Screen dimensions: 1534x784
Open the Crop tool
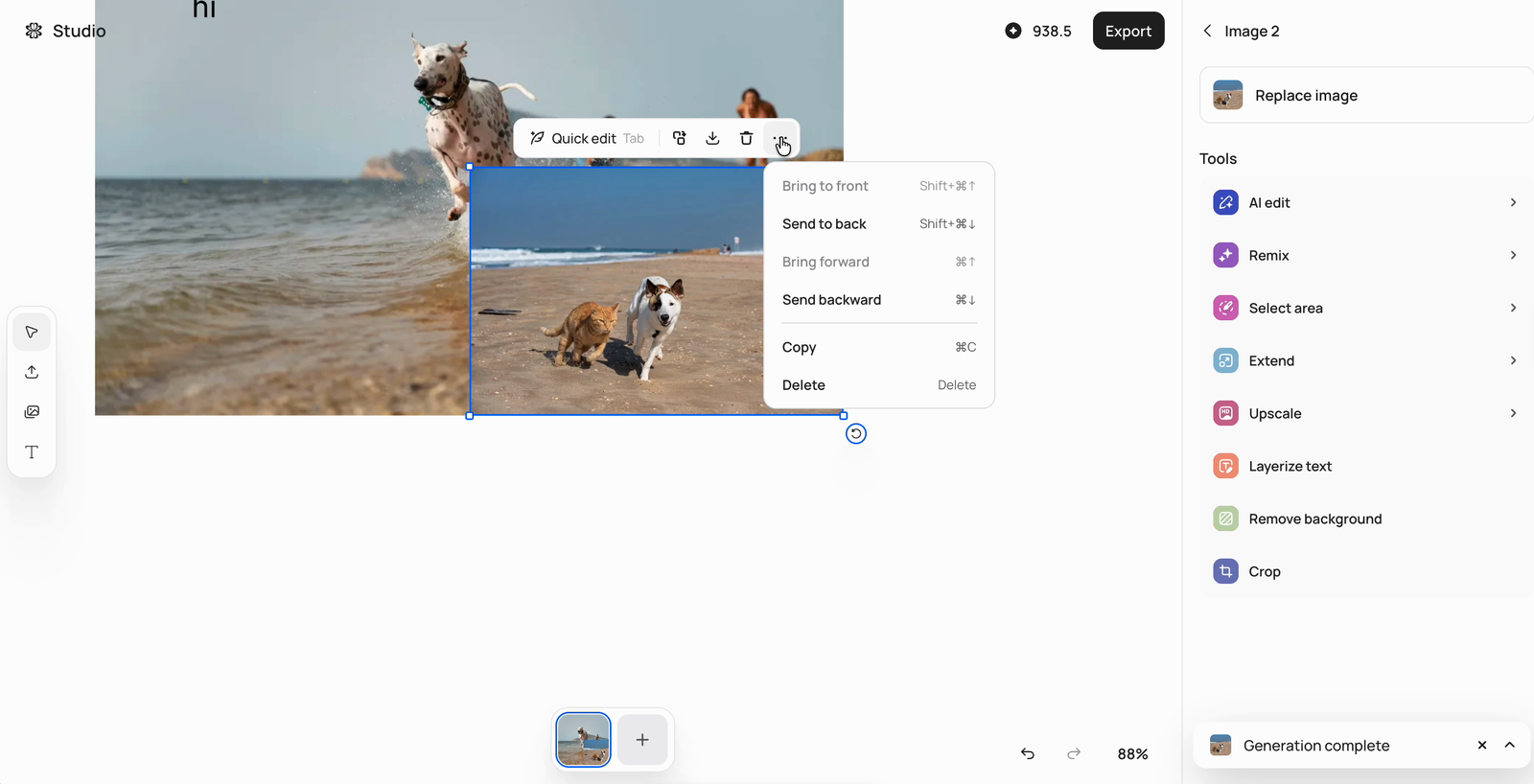click(x=1366, y=572)
